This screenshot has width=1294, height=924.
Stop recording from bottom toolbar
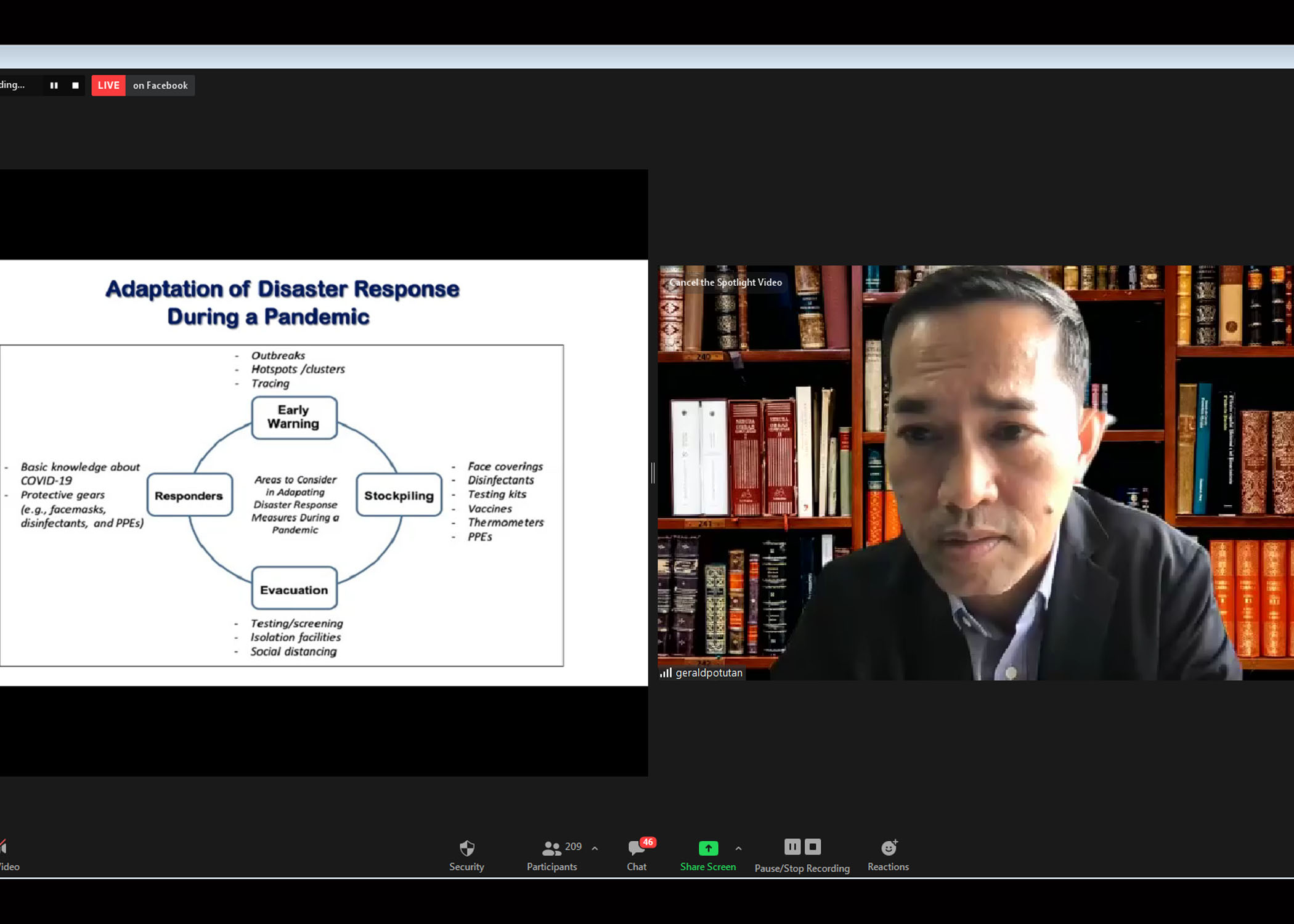tap(813, 847)
